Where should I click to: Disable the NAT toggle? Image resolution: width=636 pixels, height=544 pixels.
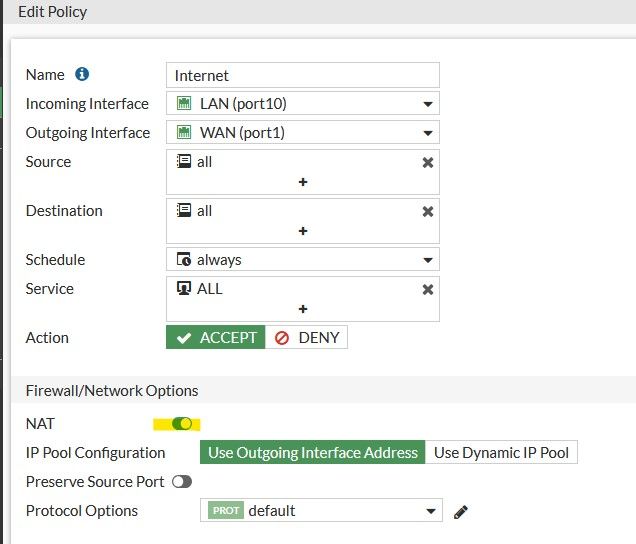click(182, 424)
